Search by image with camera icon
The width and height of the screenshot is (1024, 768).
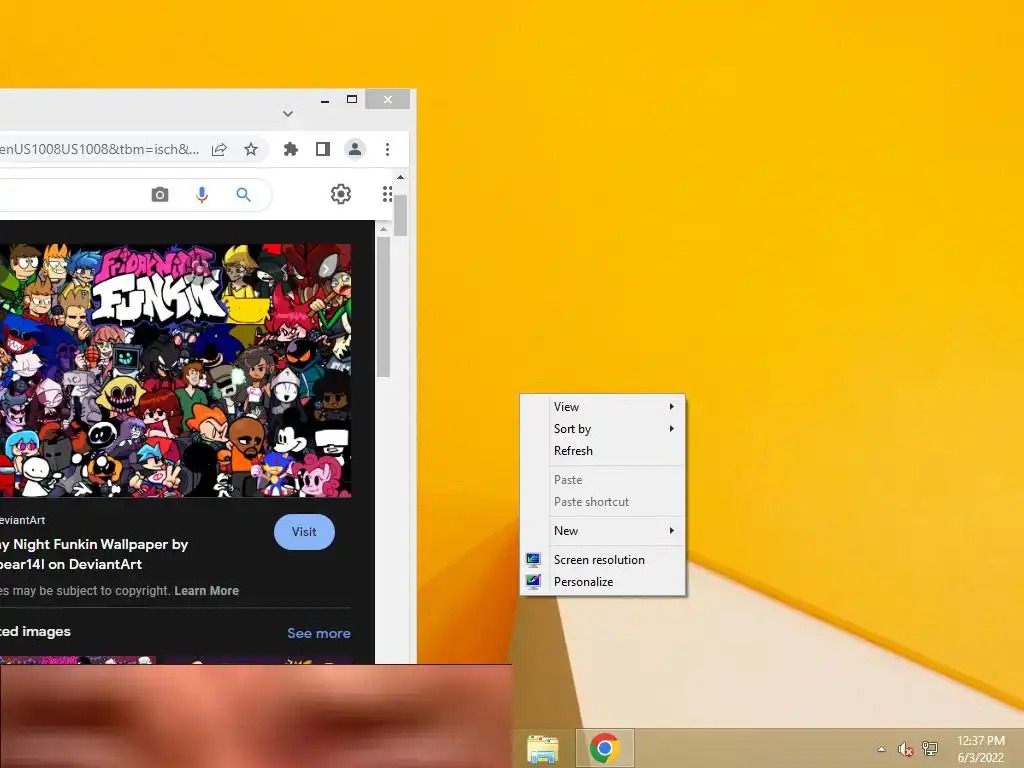coord(160,195)
